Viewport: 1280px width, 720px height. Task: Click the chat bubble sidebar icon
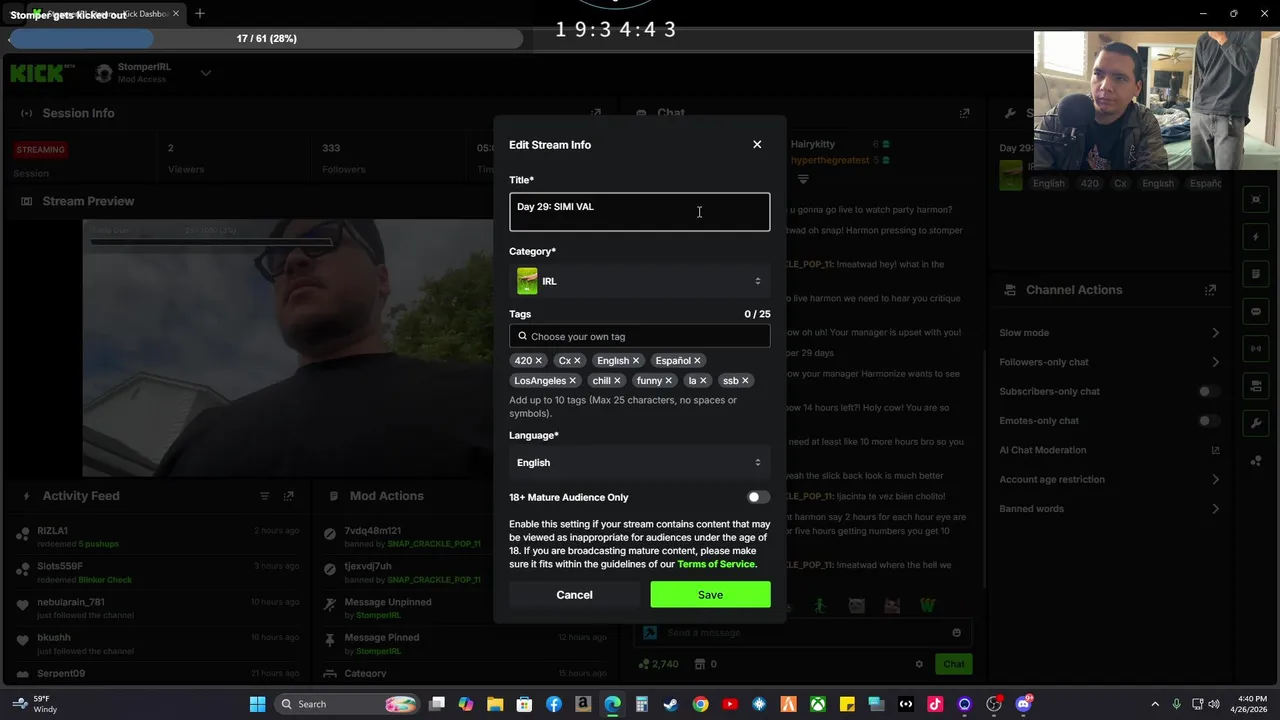[x=1256, y=311]
